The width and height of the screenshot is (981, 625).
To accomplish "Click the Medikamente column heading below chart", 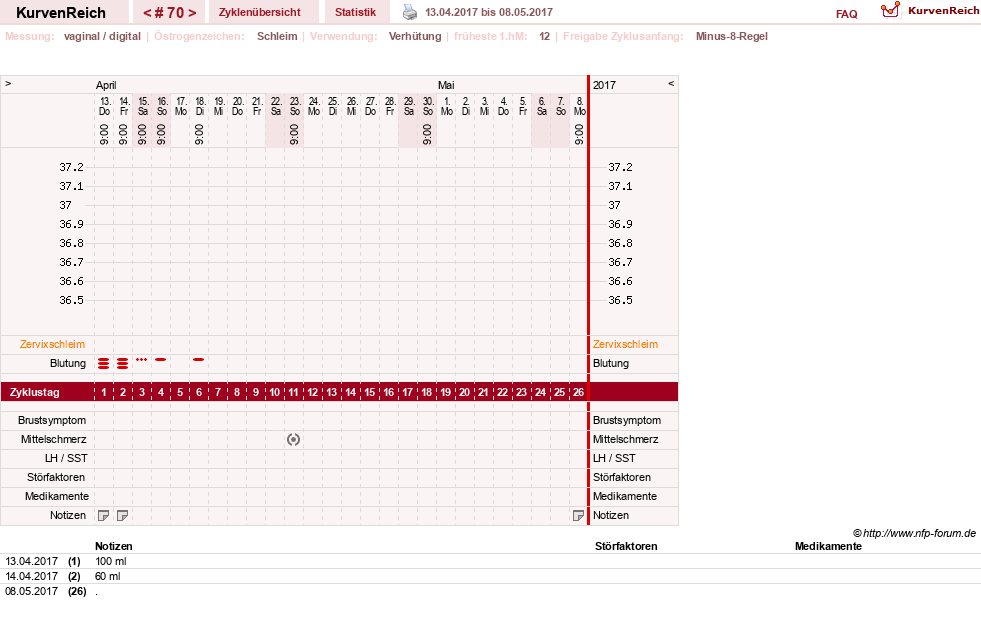I will (828, 546).
